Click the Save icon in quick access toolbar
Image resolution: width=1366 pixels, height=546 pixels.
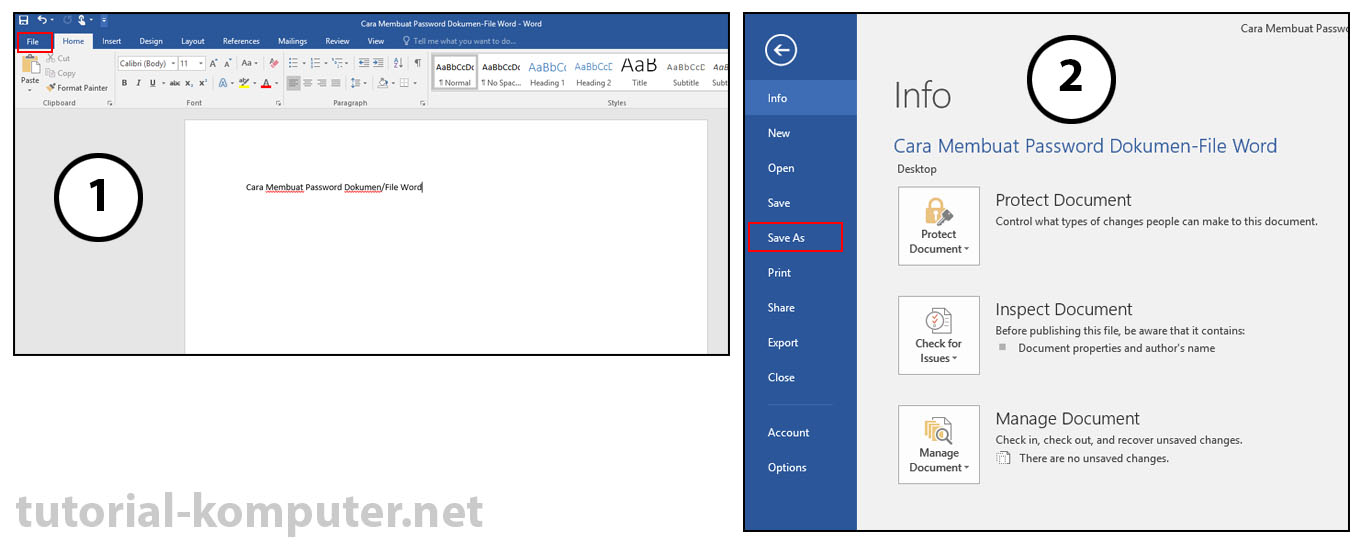(x=23, y=20)
